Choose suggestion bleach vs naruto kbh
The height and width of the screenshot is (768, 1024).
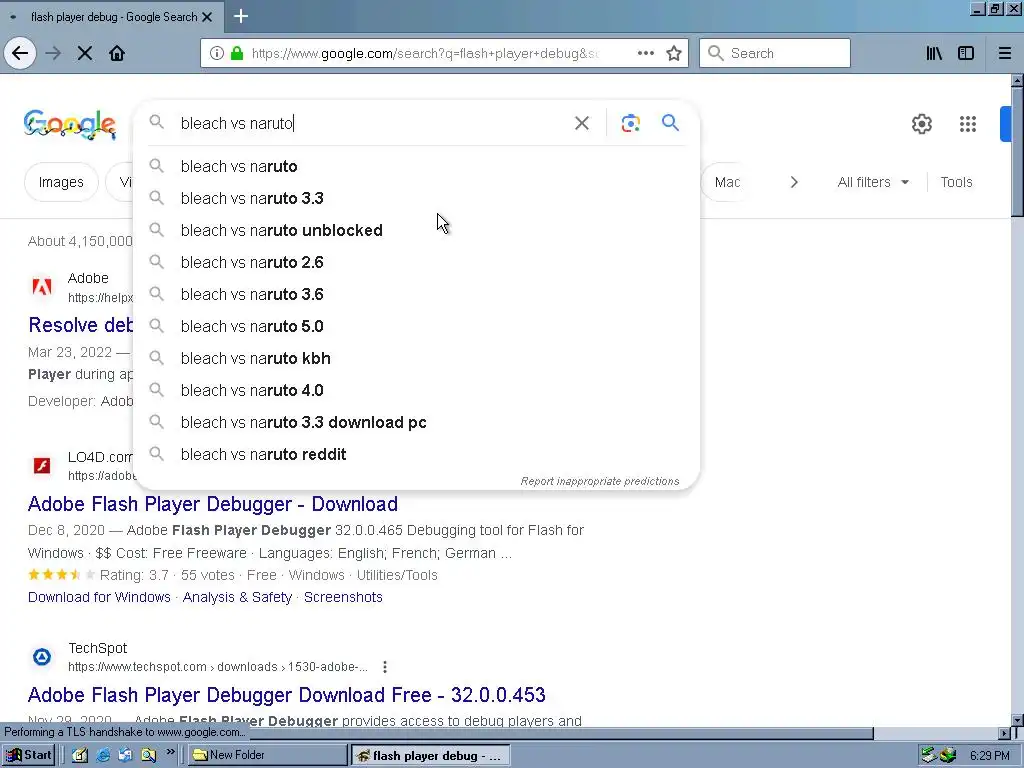(x=416, y=359)
